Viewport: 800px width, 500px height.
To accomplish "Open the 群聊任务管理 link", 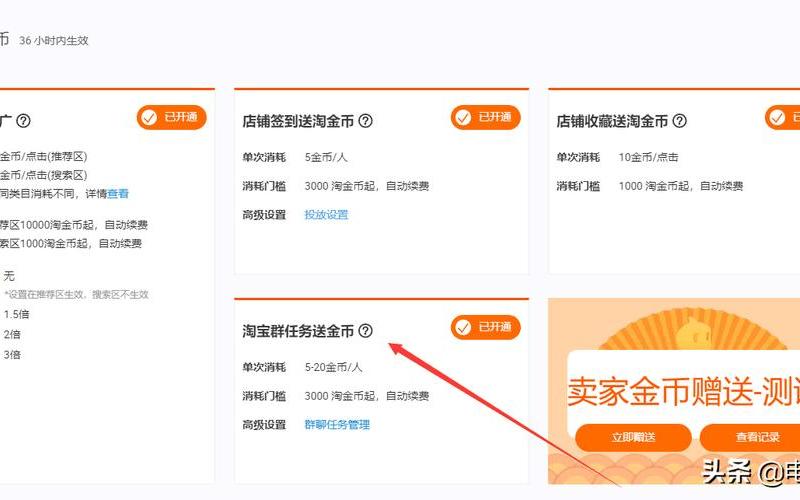I will pyautogui.click(x=337, y=424).
